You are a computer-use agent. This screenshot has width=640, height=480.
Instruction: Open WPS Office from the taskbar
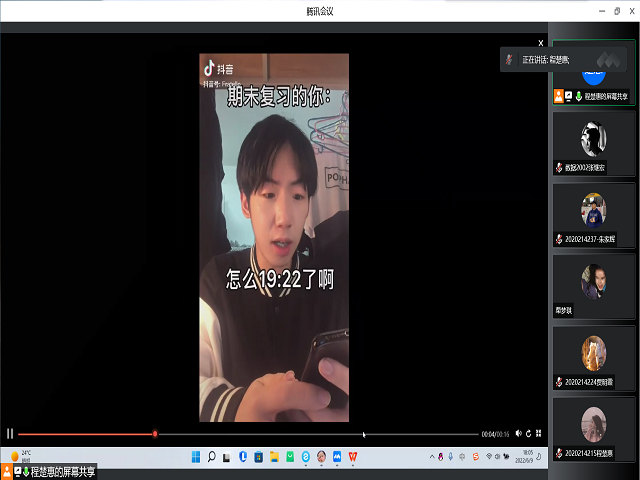[x=353, y=457]
